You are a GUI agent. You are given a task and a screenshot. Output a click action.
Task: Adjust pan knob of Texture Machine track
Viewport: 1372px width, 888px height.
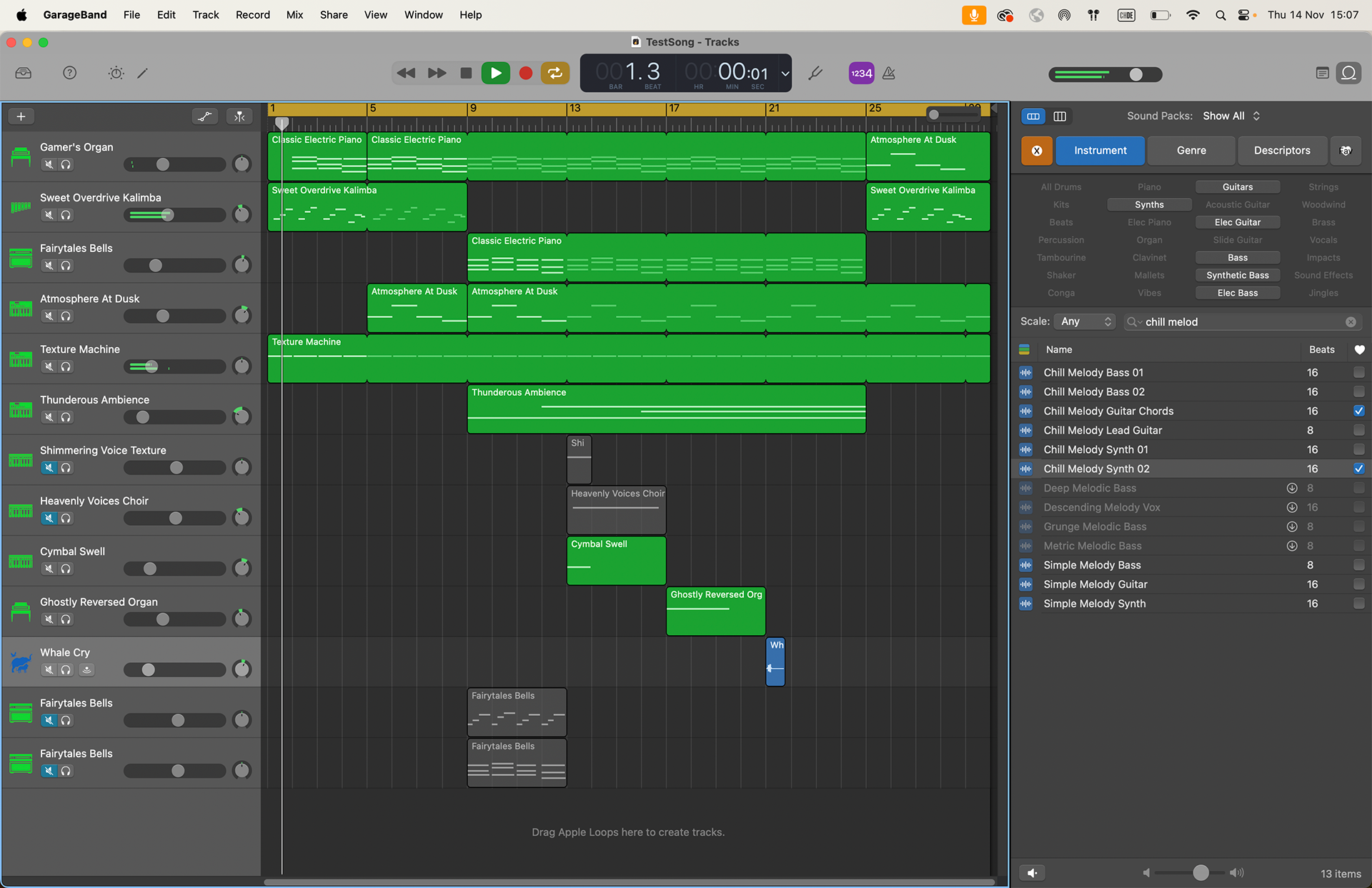point(242,366)
